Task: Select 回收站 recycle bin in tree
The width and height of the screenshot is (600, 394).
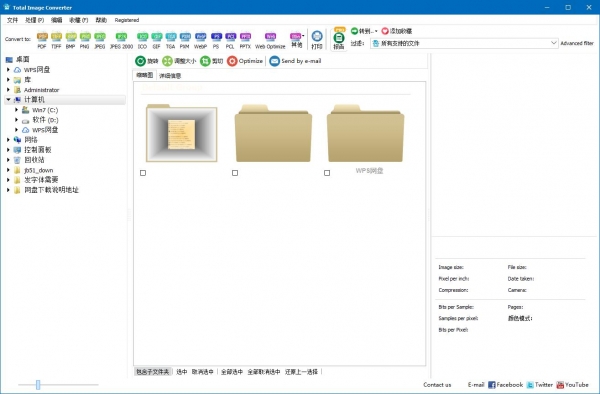Action: [x=34, y=160]
